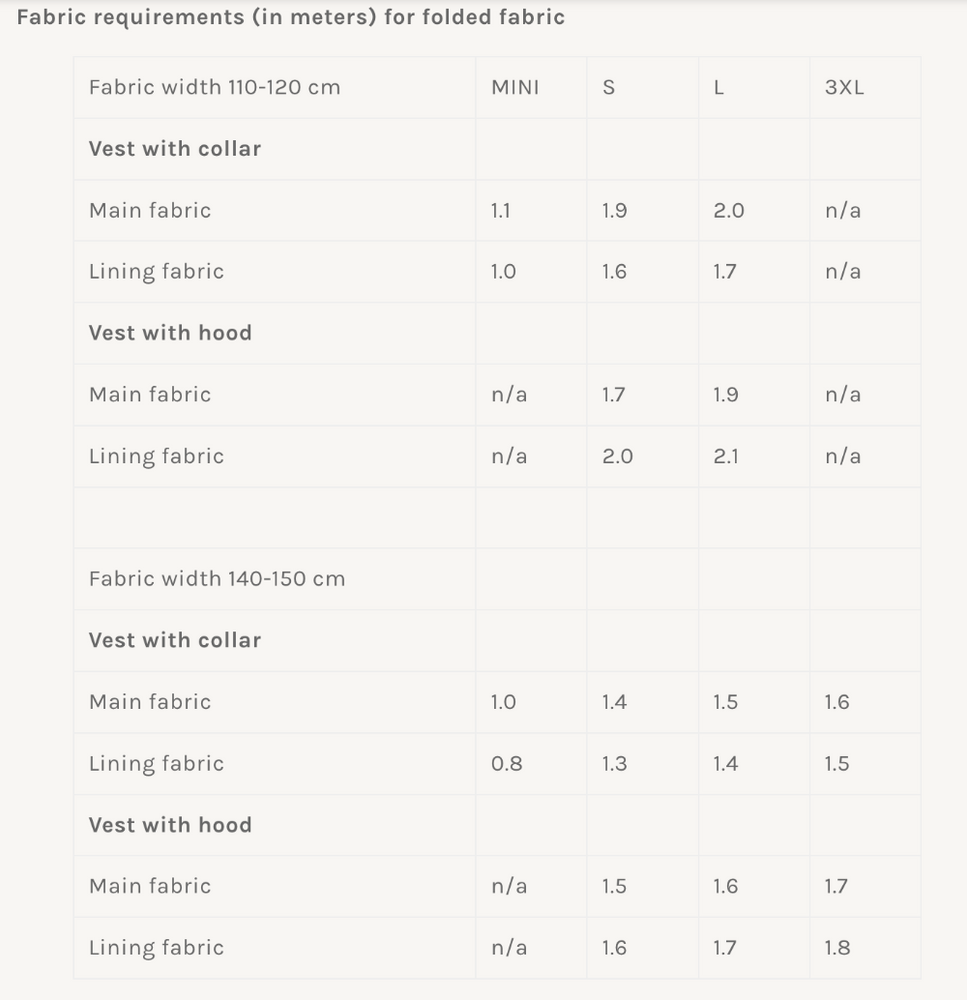
Task: Select the 1.4 value in S column
Action: tap(614, 702)
